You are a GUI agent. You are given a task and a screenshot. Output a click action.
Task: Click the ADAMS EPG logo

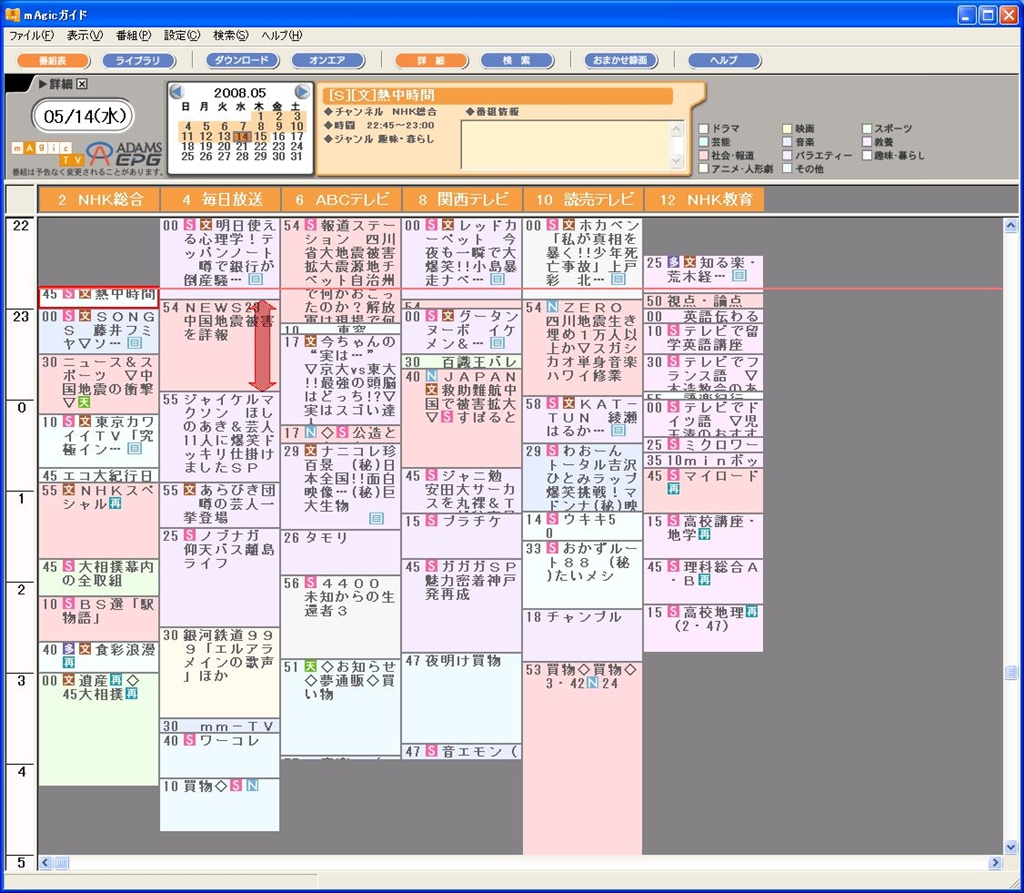[125, 154]
